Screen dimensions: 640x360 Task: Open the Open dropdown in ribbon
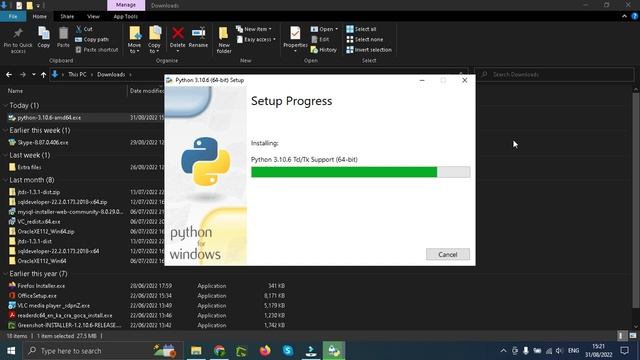coord(324,29)
